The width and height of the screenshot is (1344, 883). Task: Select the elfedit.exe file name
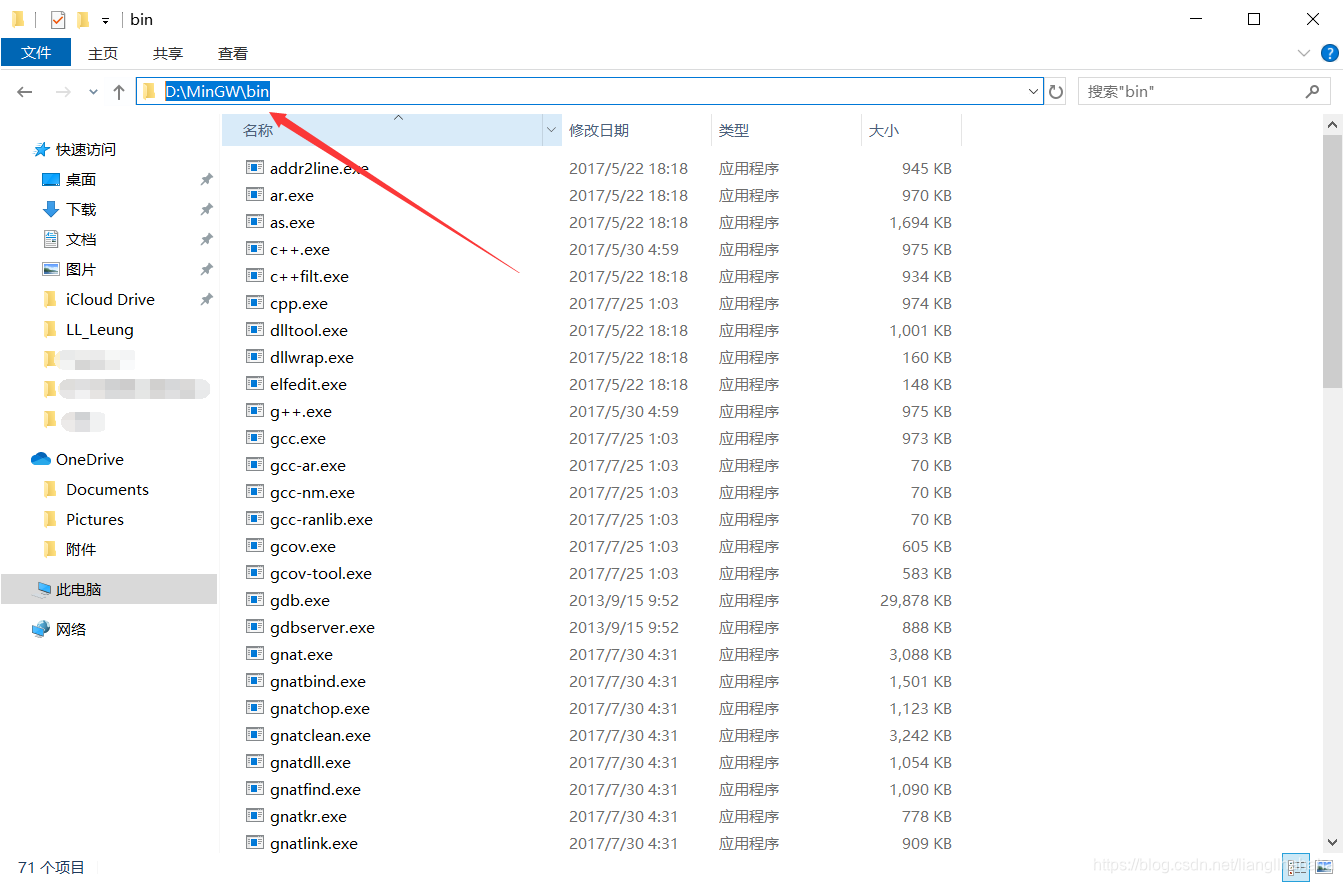(x=308, y=384)
